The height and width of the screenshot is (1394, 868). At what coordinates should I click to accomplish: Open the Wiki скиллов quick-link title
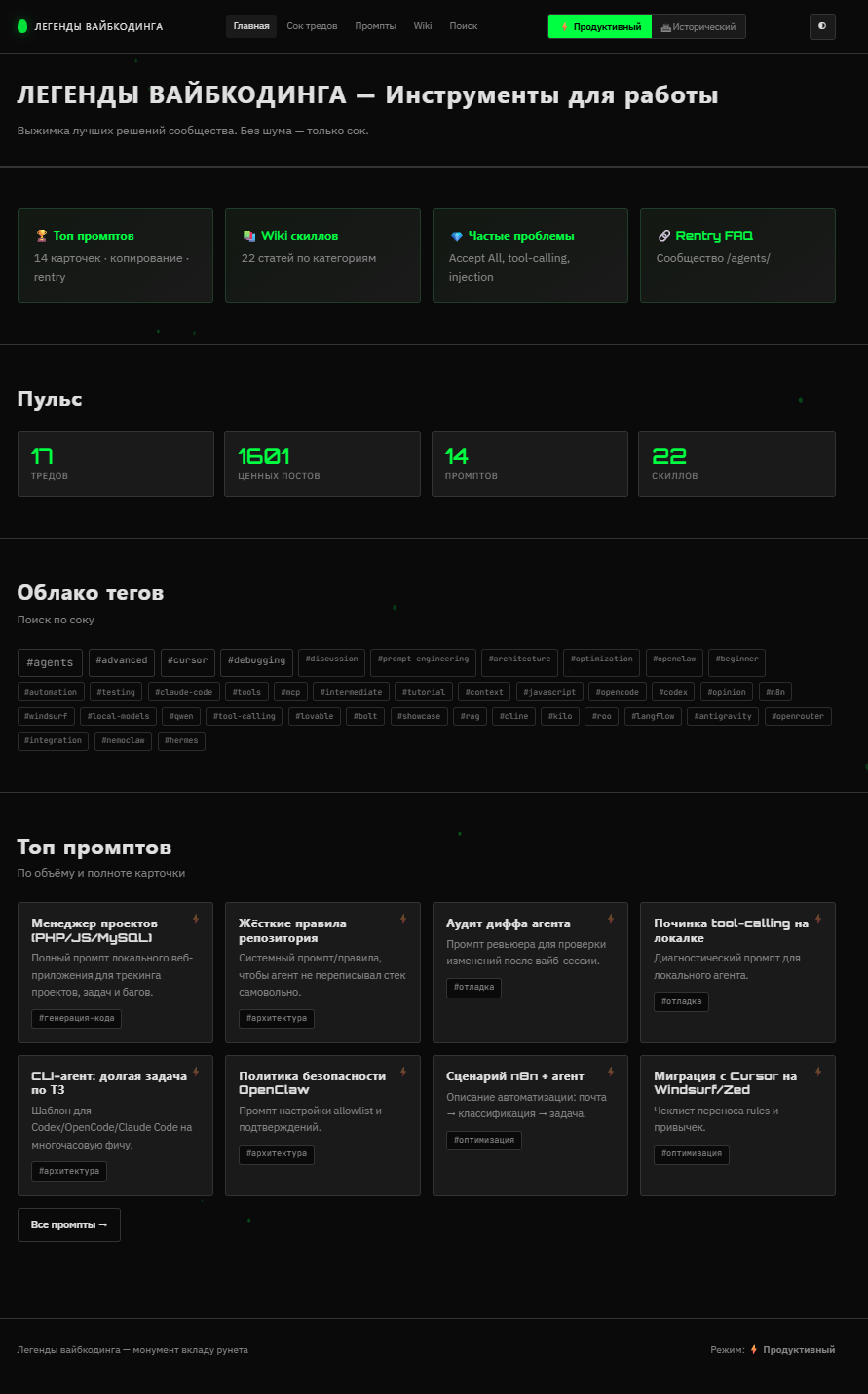[x=299, y=236]
